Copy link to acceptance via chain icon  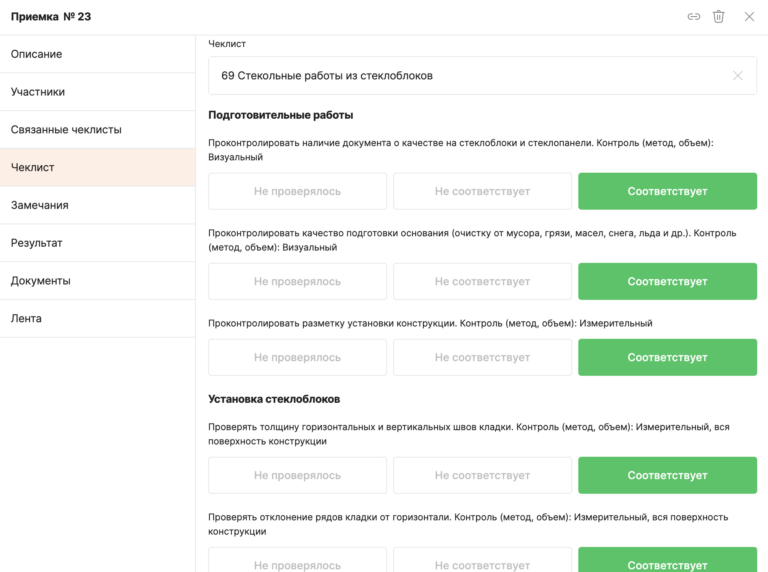tap(693, 17)
